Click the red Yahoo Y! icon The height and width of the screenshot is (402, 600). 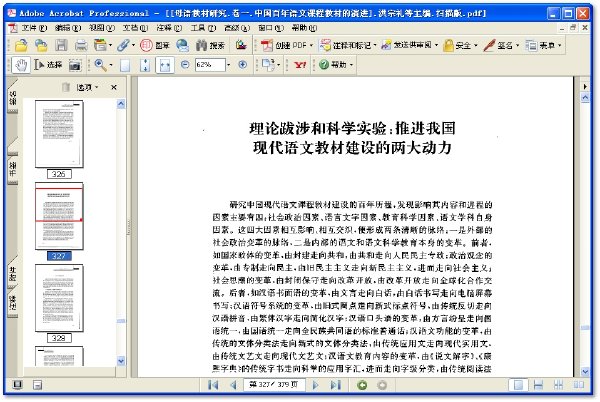300,65
